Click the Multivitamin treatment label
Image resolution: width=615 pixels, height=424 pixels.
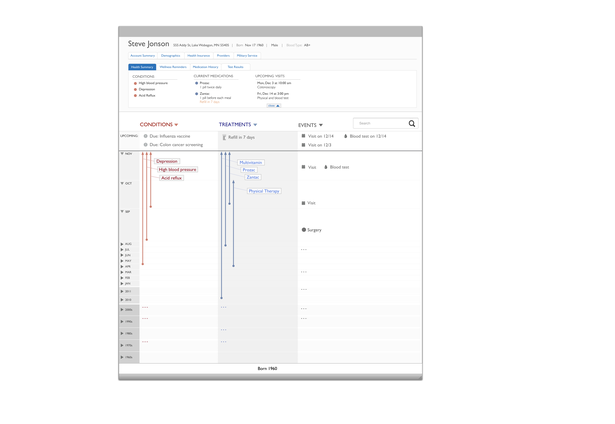coord(251,162)
